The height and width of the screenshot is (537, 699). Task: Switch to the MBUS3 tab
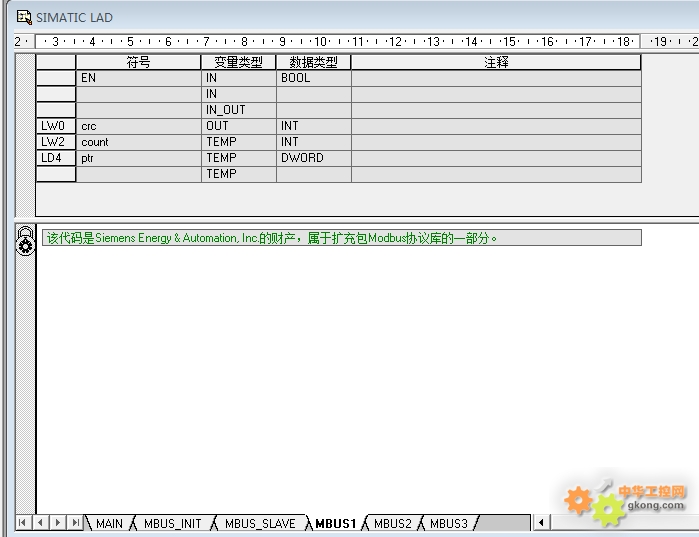coord(449,523)
